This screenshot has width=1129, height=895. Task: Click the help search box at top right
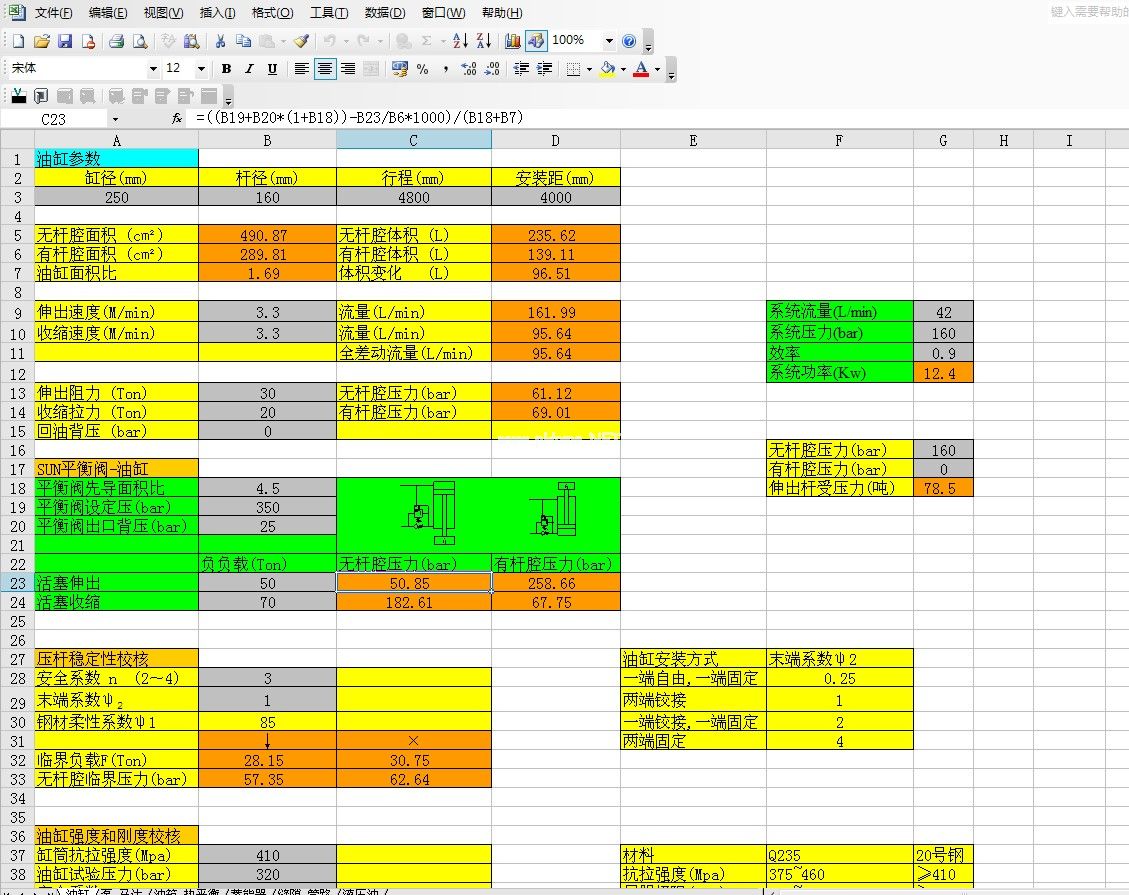[x=1089, y=12]
